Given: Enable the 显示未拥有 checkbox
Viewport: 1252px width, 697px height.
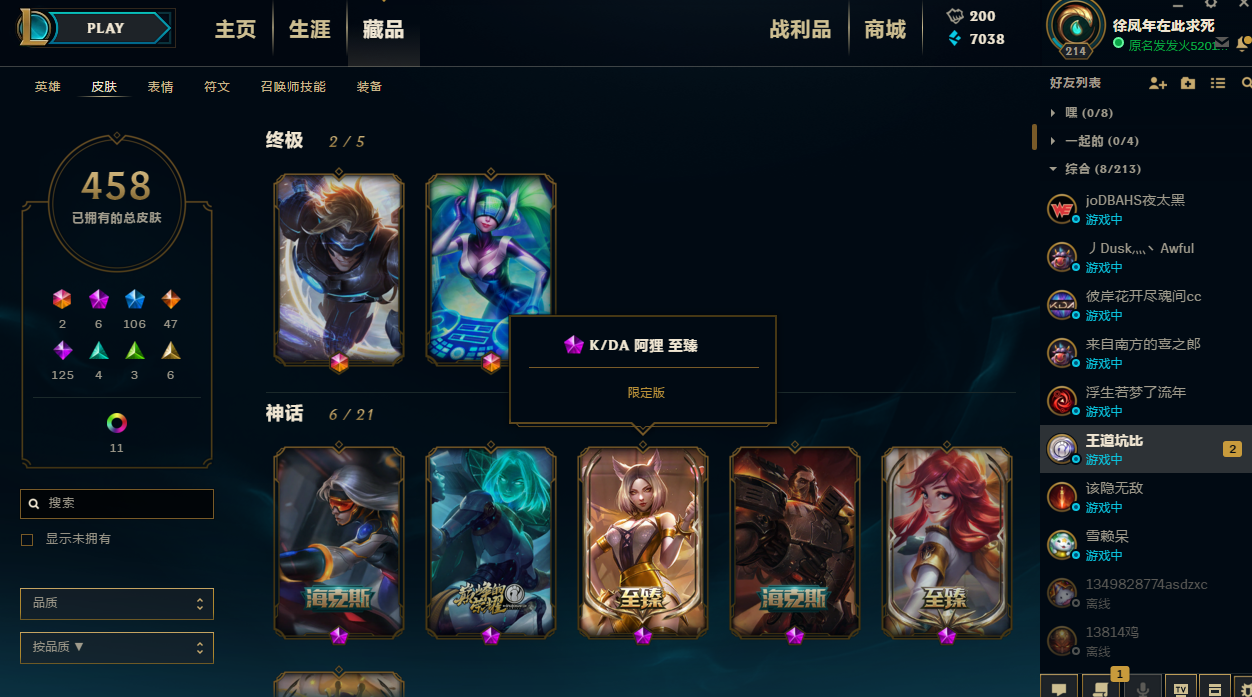Looking at the screenshot, I should point(27,540).
